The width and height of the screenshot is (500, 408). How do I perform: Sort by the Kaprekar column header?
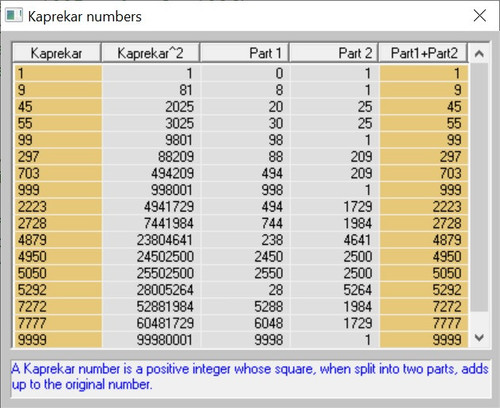tap(57, 53)
